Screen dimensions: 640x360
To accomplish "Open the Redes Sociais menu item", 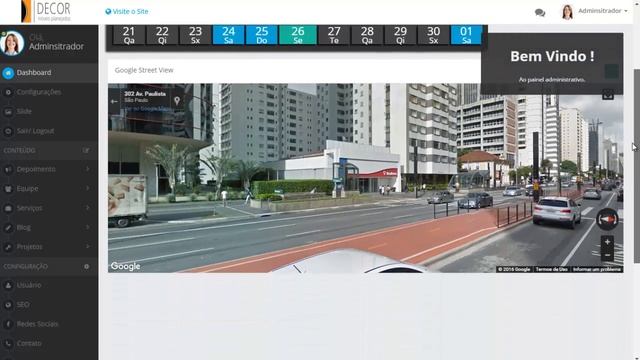I will (49, 324).
